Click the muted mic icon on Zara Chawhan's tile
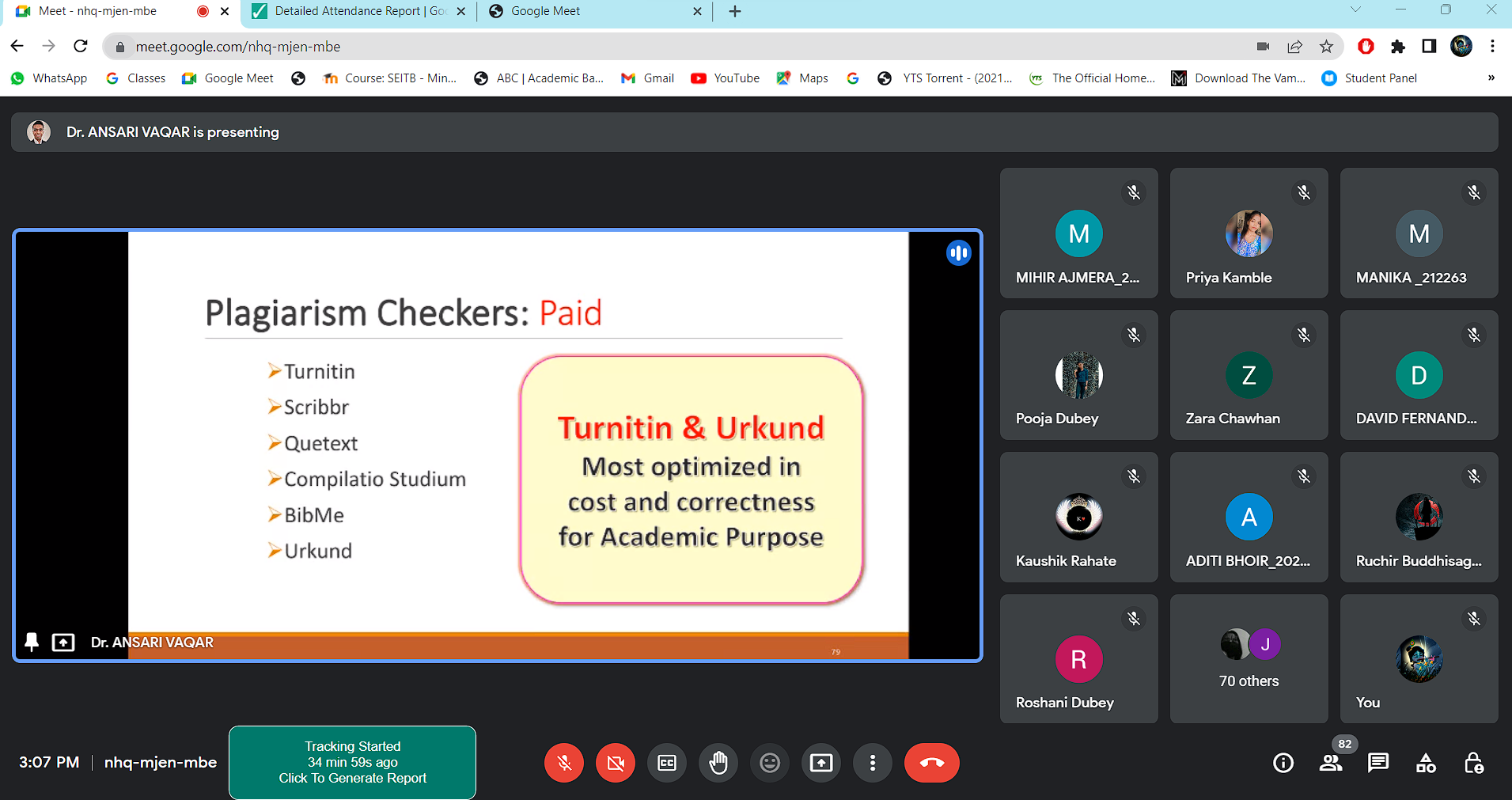This screenshot has width=1512, height=800. (x=1304, y=335)
